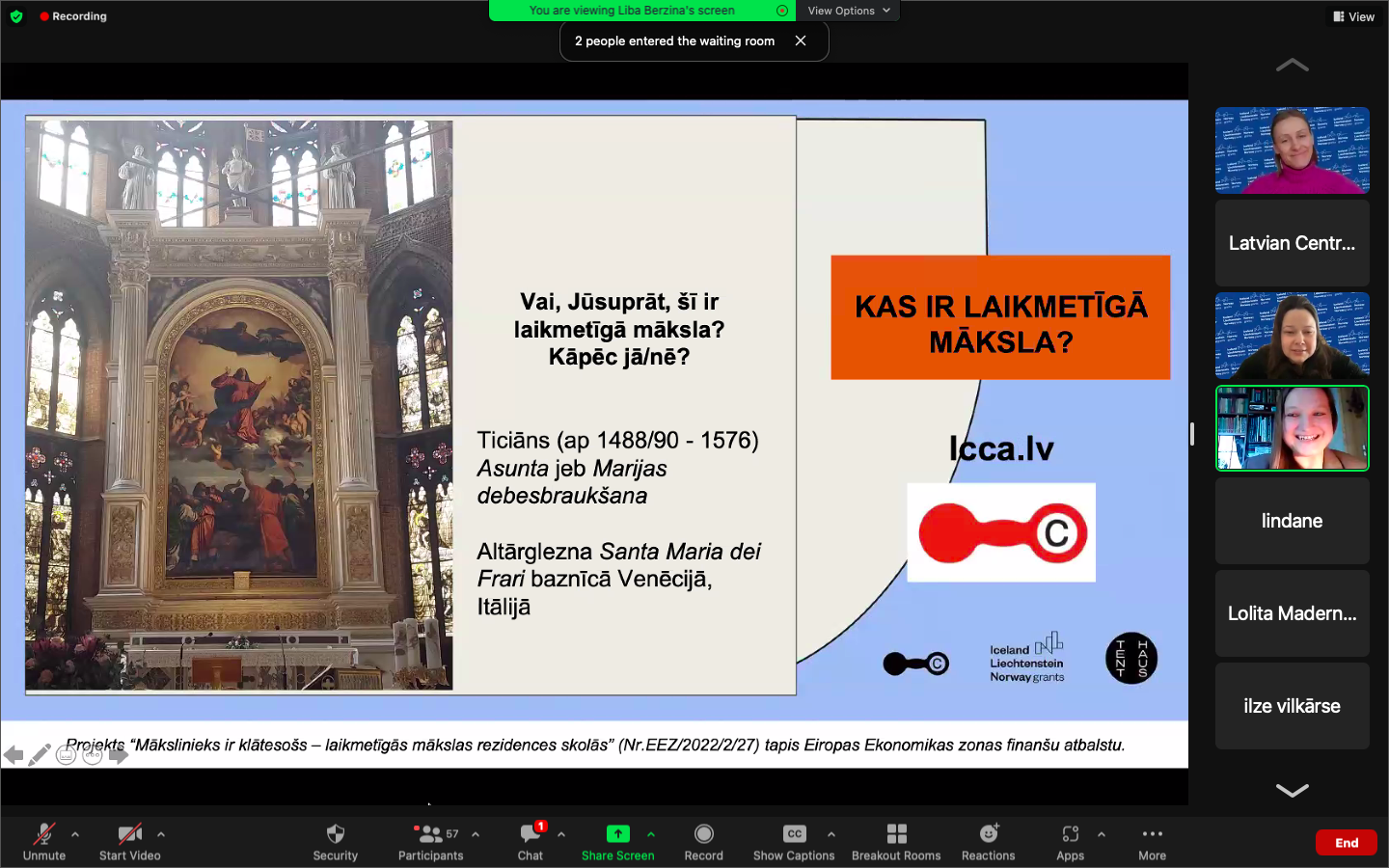1389x868 pixels.
Task: Expand caption options arrow beside Show Captions
Action: 831,834
